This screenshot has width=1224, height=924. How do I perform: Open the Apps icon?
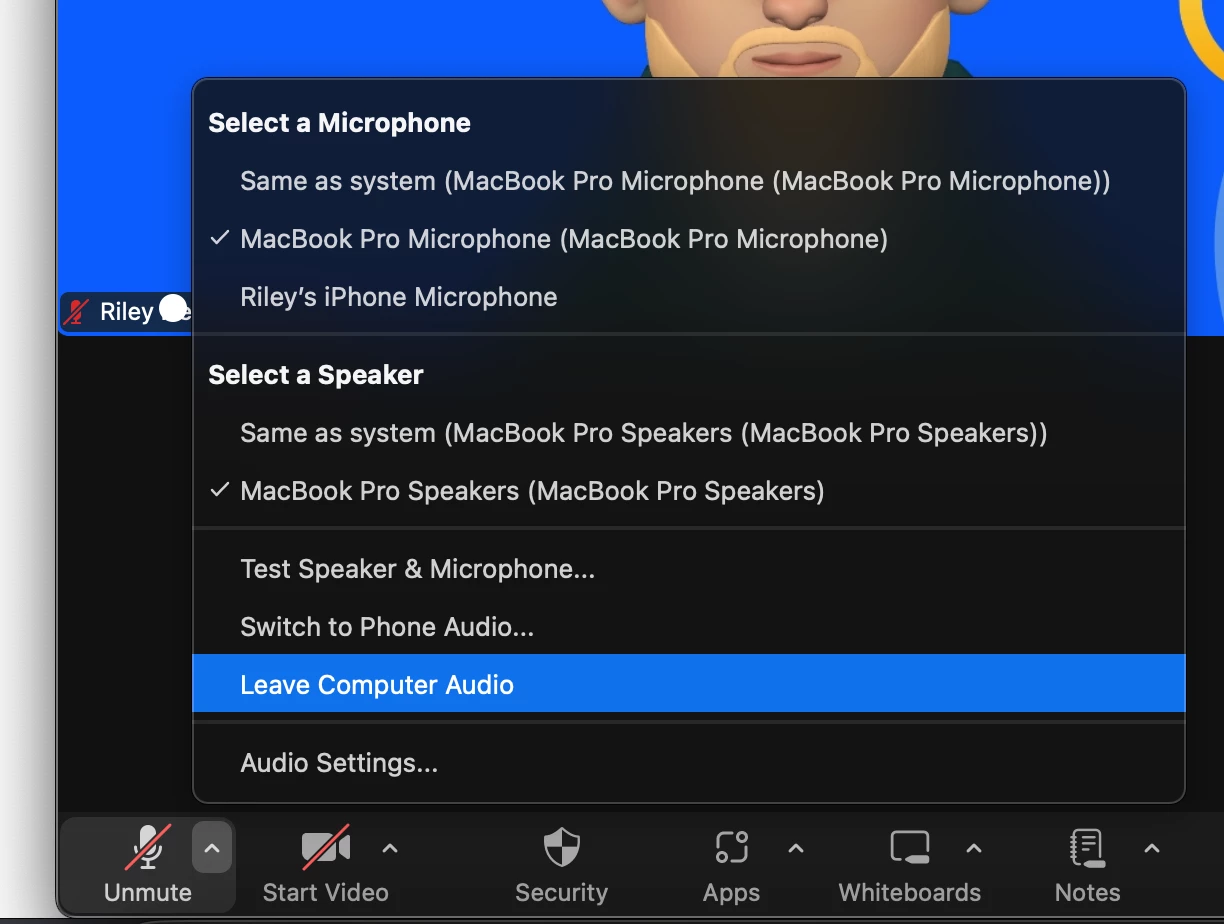pyautogui.click(x=732, y=848)
